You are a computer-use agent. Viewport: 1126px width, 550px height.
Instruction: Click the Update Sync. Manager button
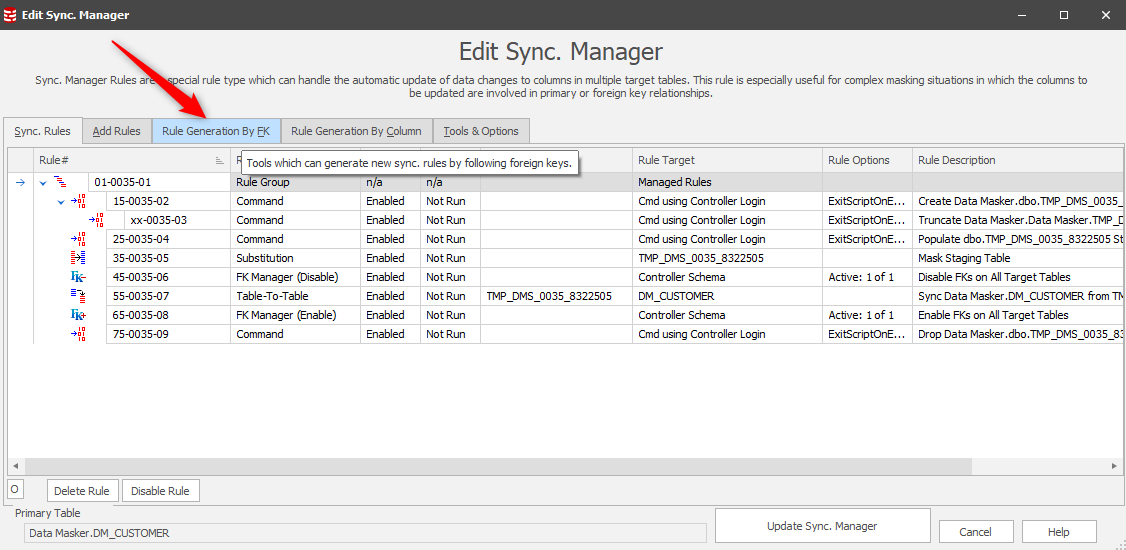point(822,526)
